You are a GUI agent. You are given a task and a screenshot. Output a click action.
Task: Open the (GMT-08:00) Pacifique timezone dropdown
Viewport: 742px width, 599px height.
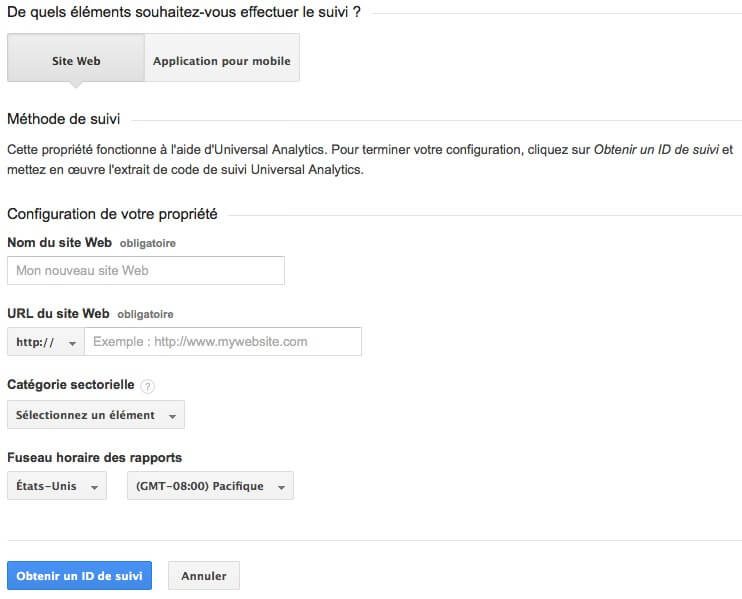coord(210,487)
